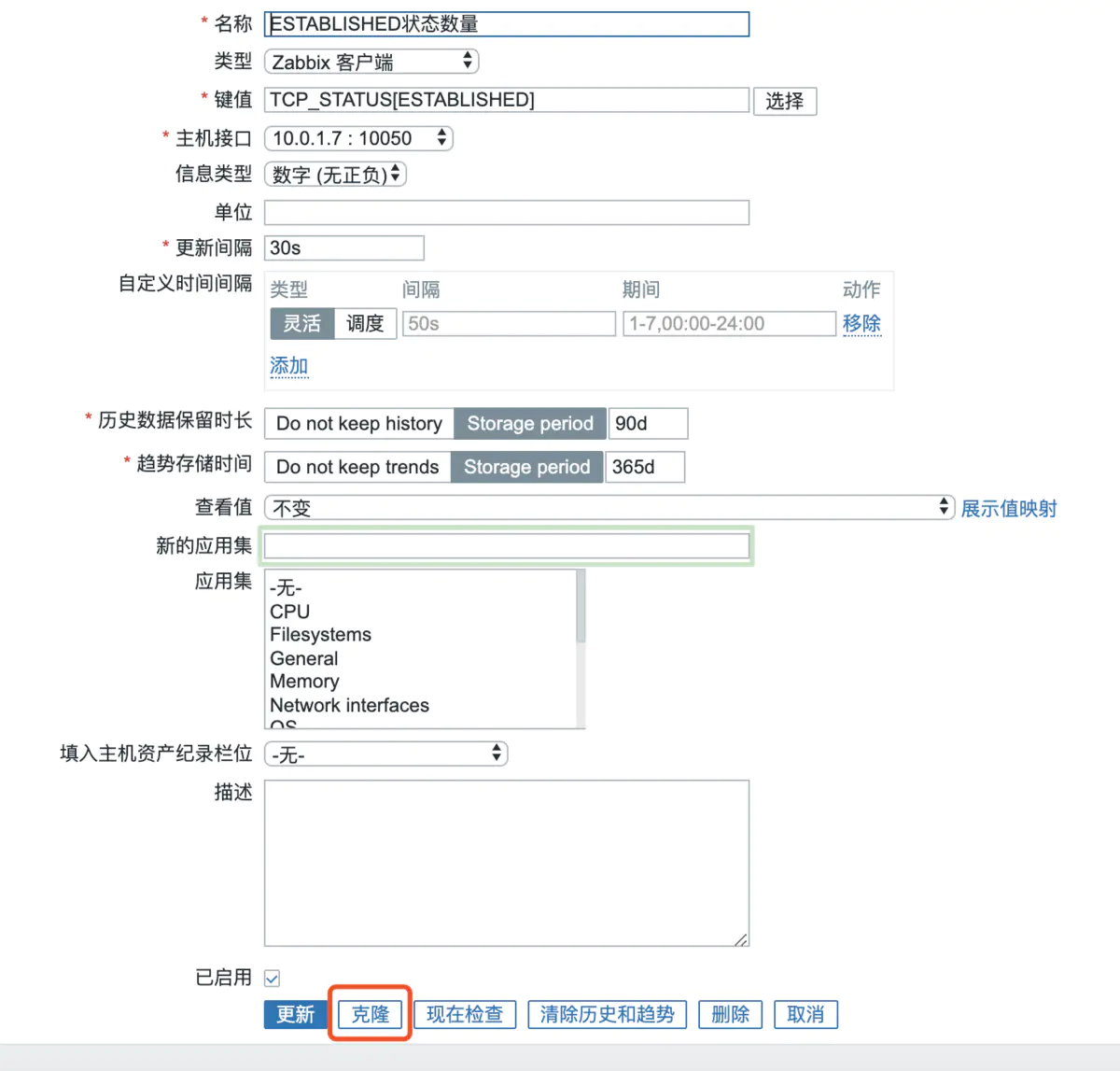Viewport: 1120px width, 1071px height.
Task: Open 展示值映射 value mapping link
Action: point(1008,508)
